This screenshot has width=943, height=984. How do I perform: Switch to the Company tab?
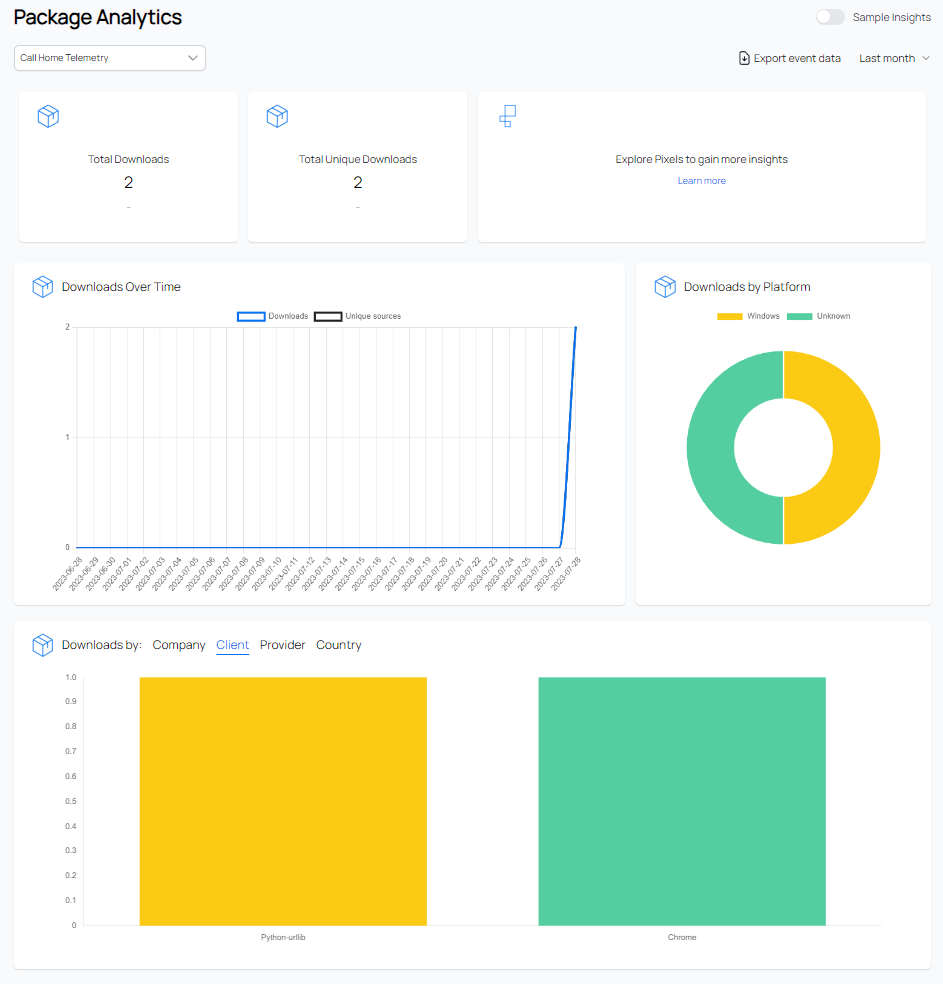[179, 645]
